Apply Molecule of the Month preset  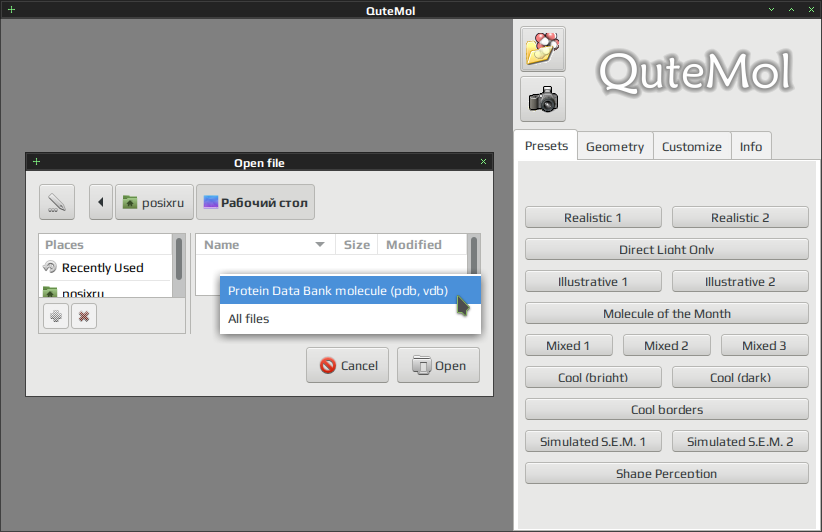(667, 313)
